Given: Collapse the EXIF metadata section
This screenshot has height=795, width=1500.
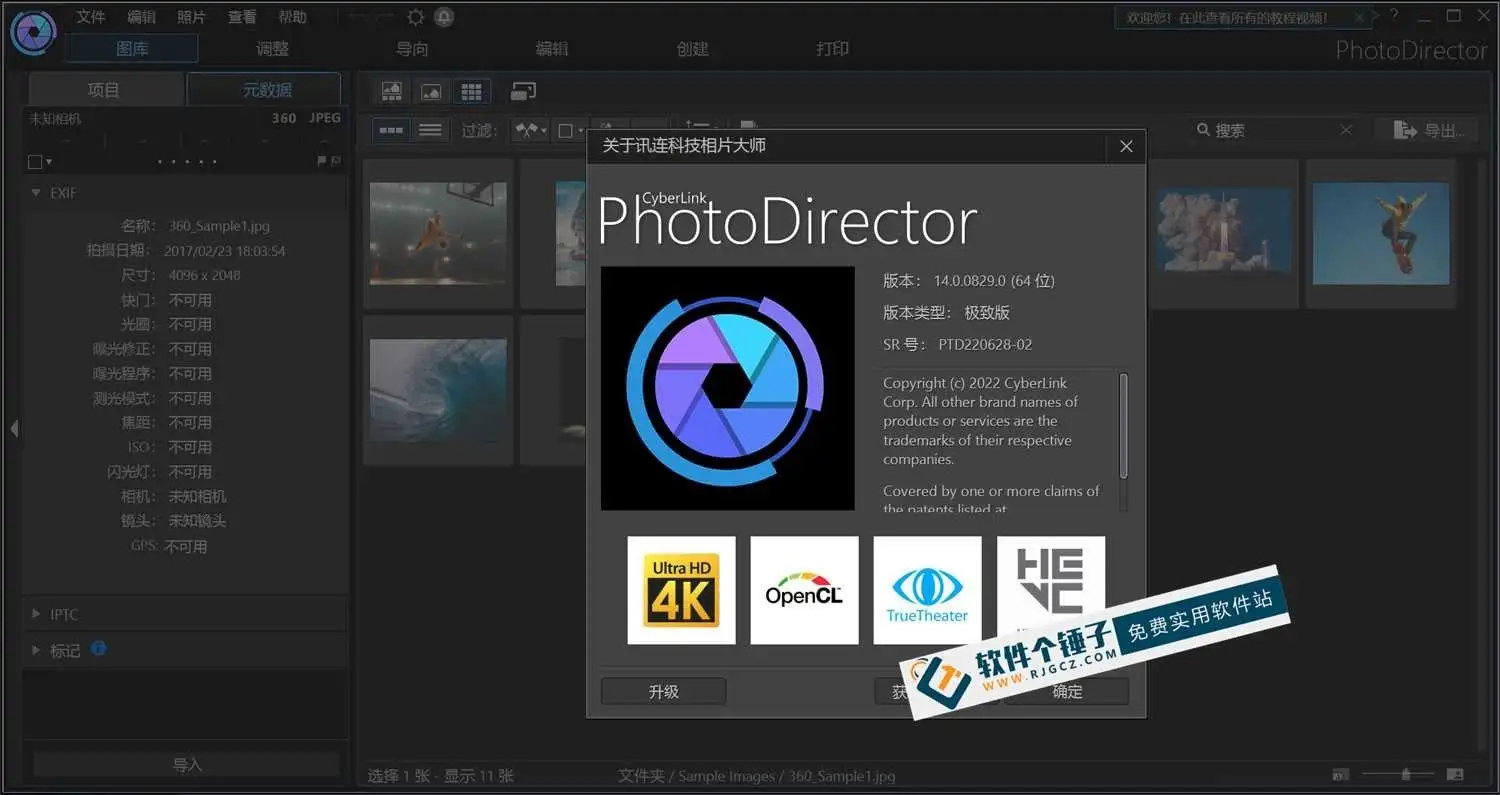Looking at the screenshot, I should pyautogui.click(x=37, y=192).
